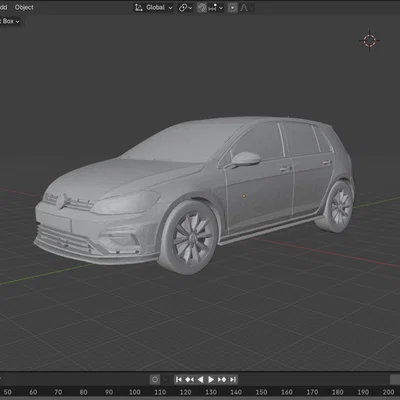The width and height of the screenshot is (400, 400).
Task: Play the animation in reverse
Action: point(200,379)
